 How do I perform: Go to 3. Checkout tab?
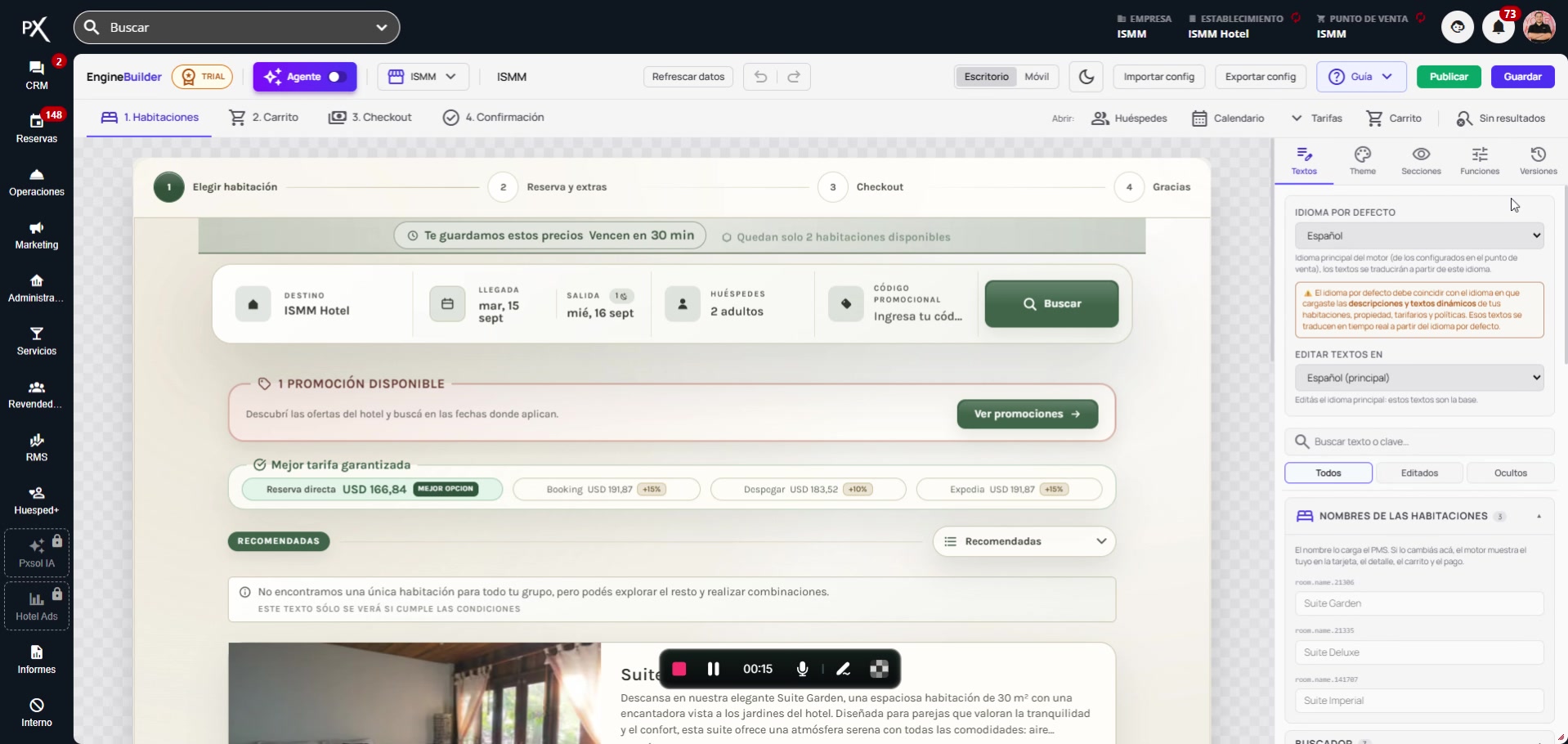click(x=370, y=118)
